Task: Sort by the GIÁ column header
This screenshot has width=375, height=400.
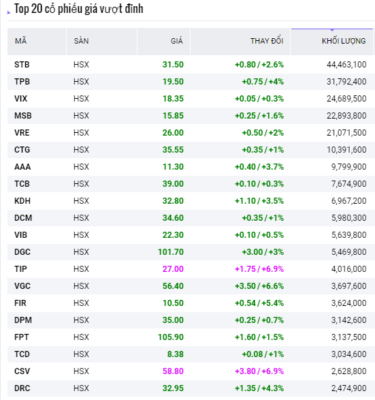Action: pyautogui.click(x=177, y=41)
